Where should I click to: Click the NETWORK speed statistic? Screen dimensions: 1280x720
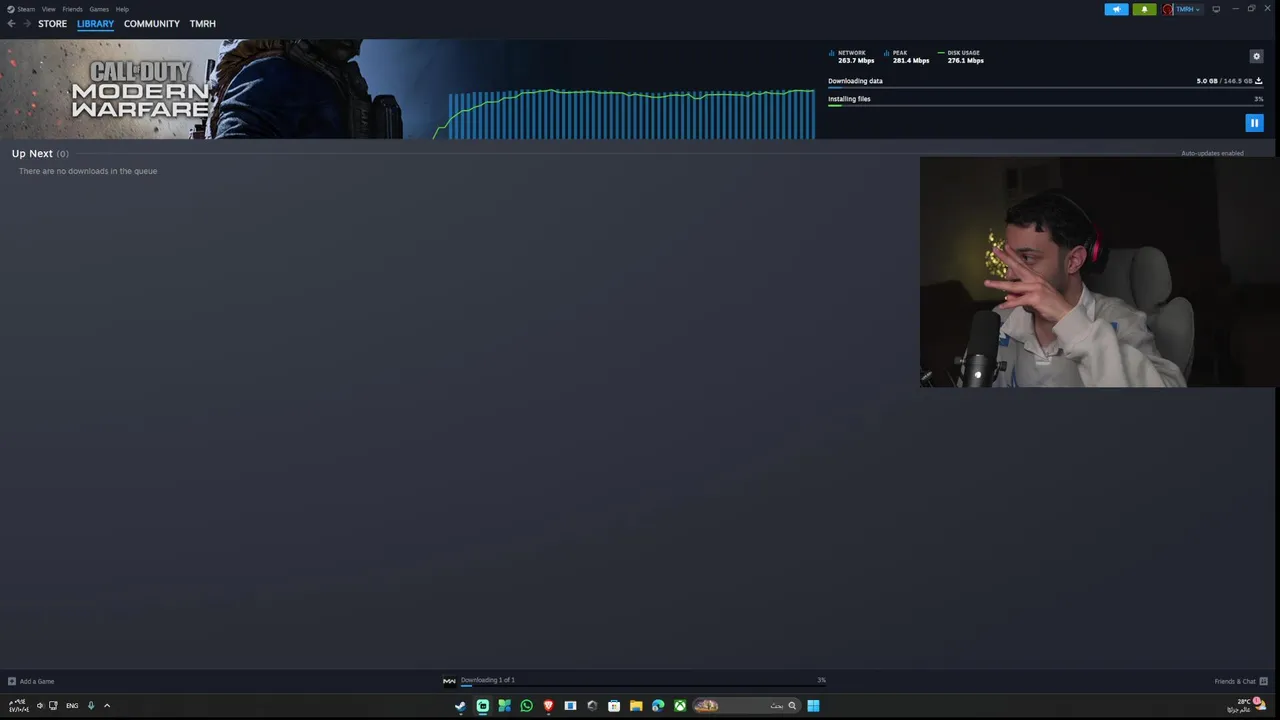(x=851, y=56)
